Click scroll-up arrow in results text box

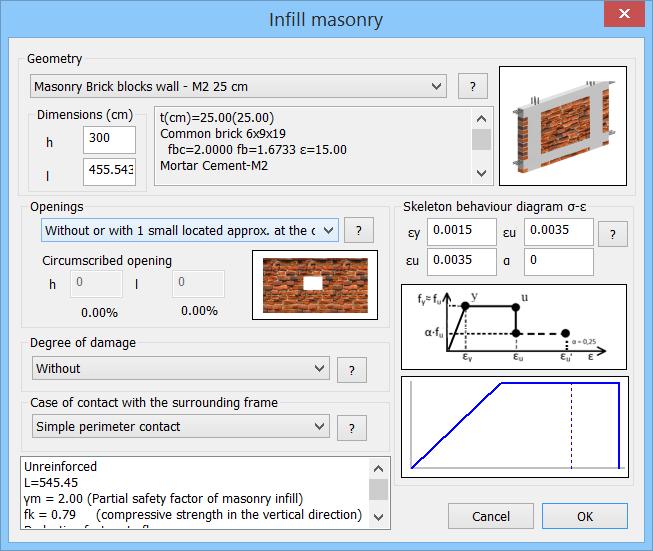point(379,469)
